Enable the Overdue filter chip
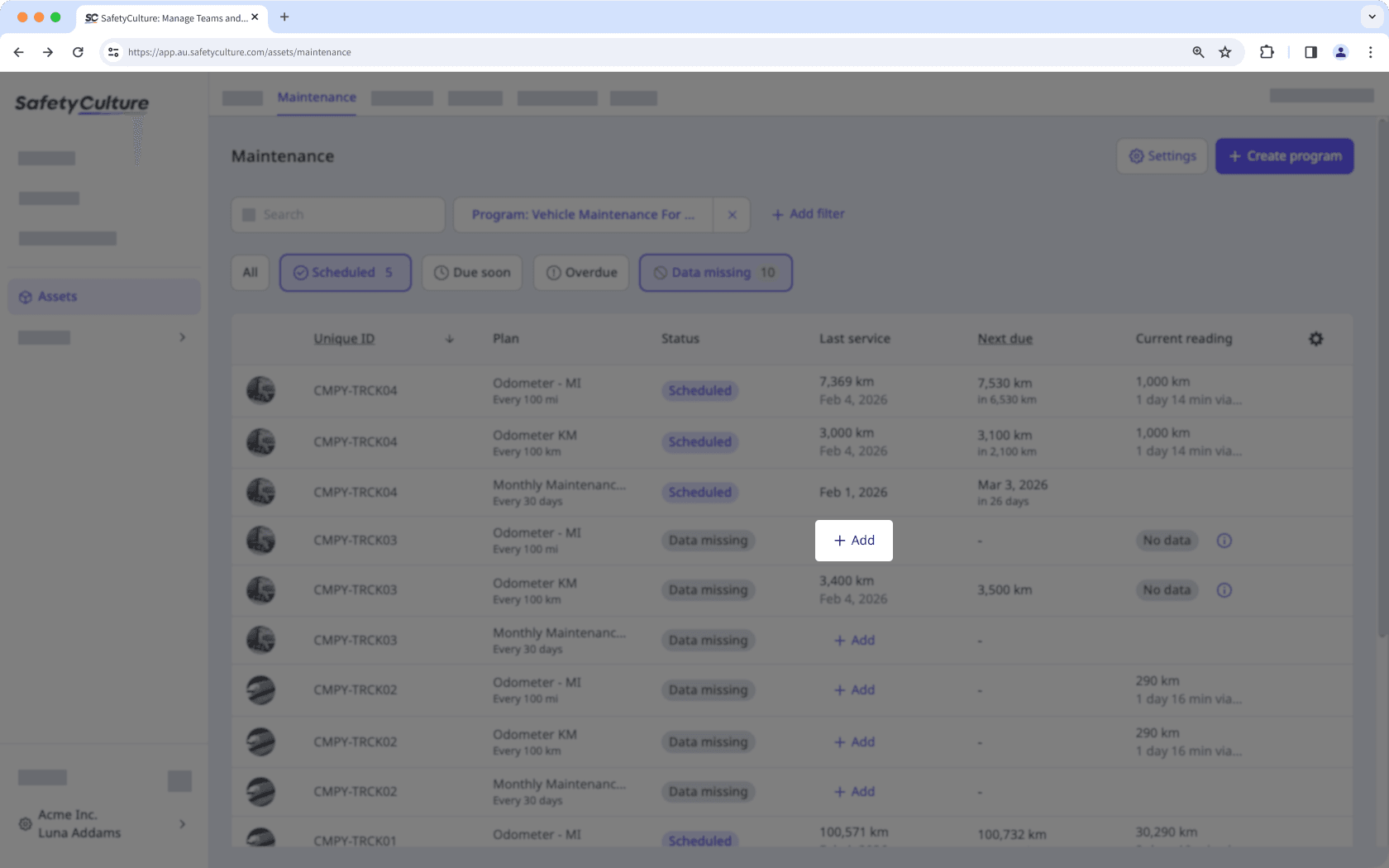 click(x=580, y=272)
